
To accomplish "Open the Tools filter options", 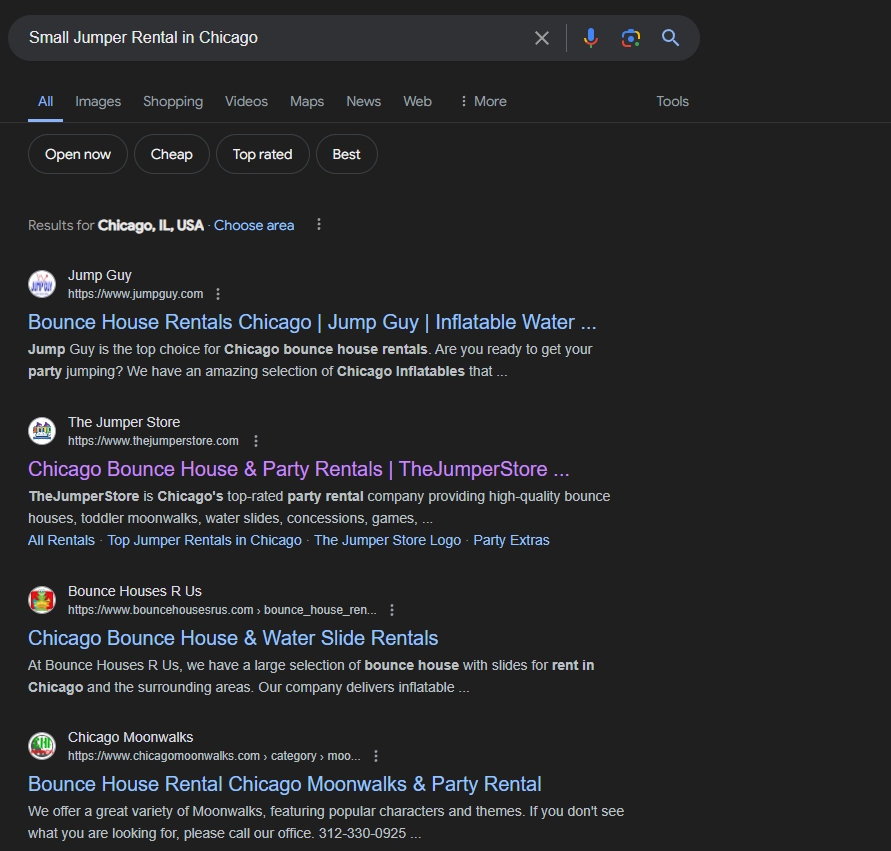I will click(672, 101).
